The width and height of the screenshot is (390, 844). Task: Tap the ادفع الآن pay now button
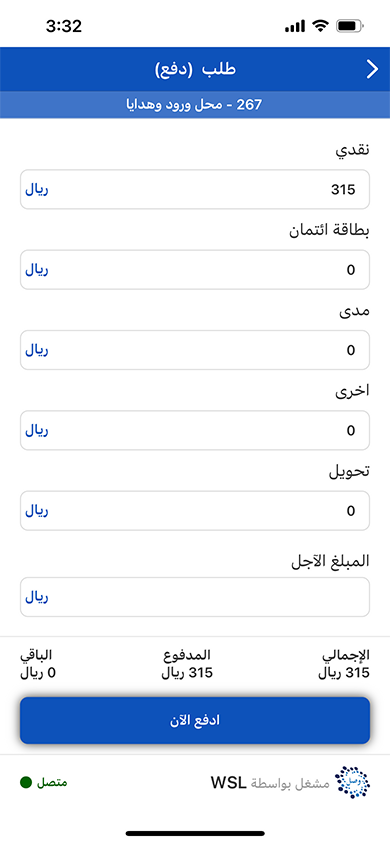tap(195, 721)
